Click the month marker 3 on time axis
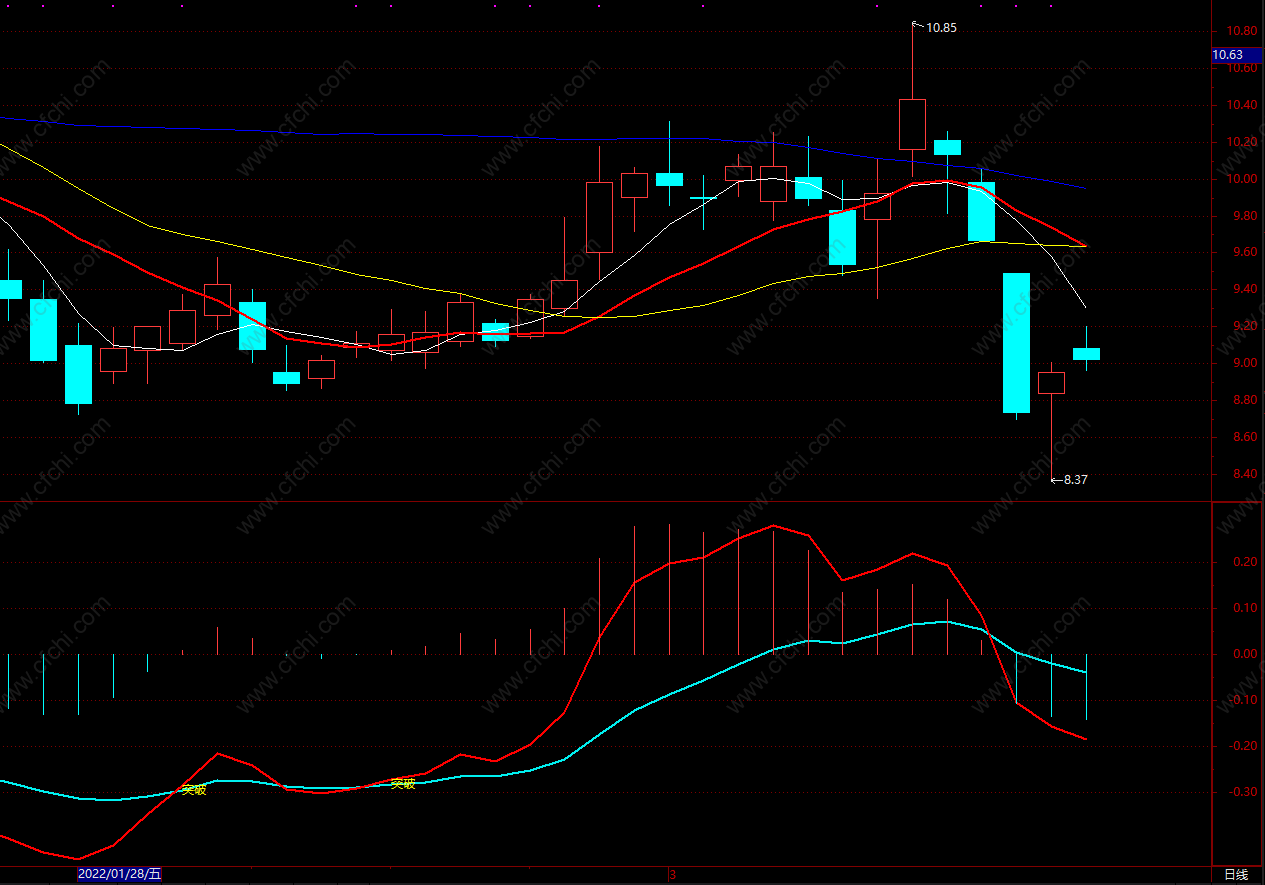1265x885 pixels. (x=673, y=875)
